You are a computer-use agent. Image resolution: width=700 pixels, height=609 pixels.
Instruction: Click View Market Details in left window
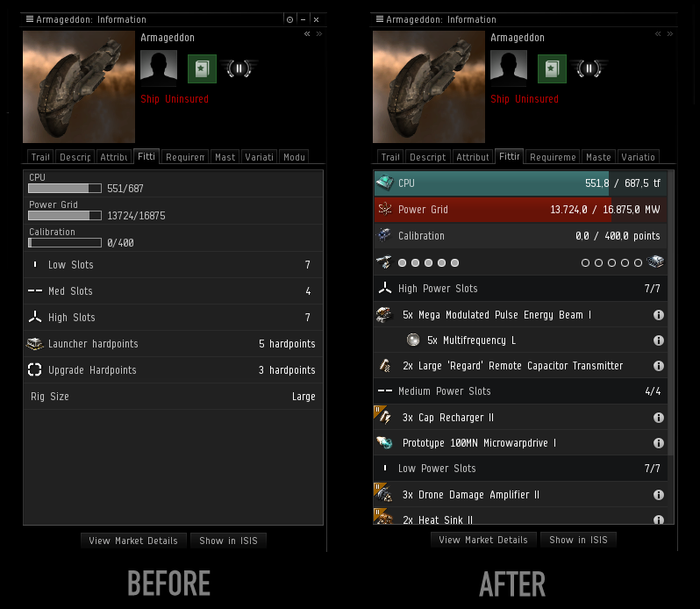click(133, 541)
